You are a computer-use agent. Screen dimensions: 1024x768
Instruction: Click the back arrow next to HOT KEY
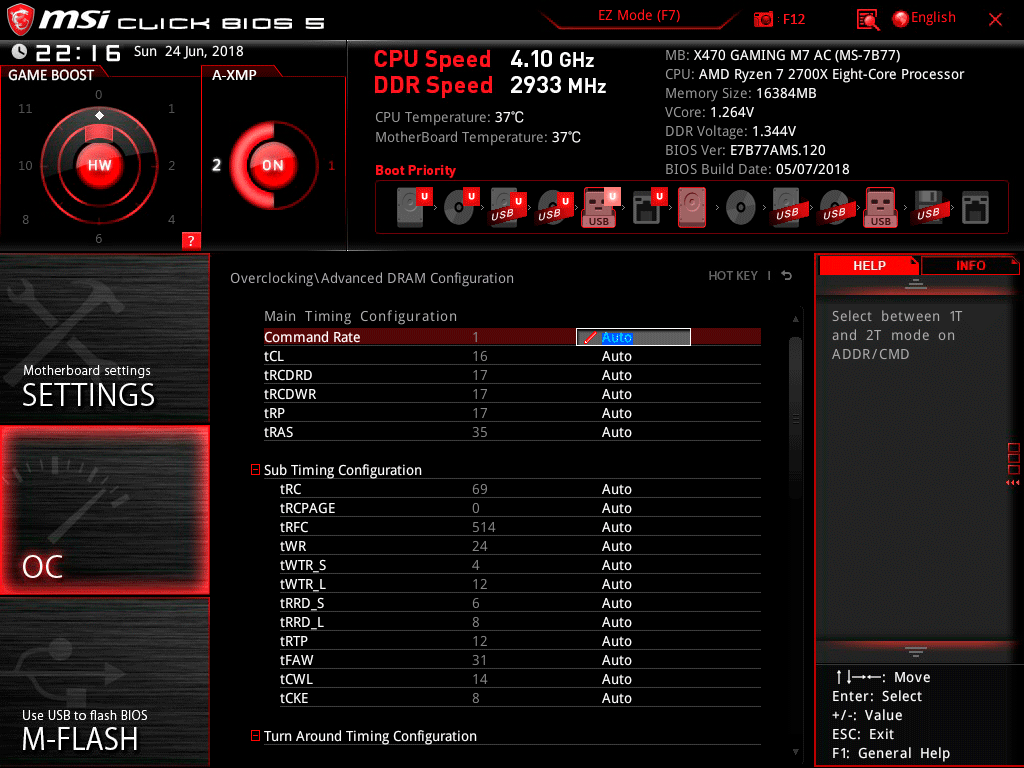coord(787,276)
